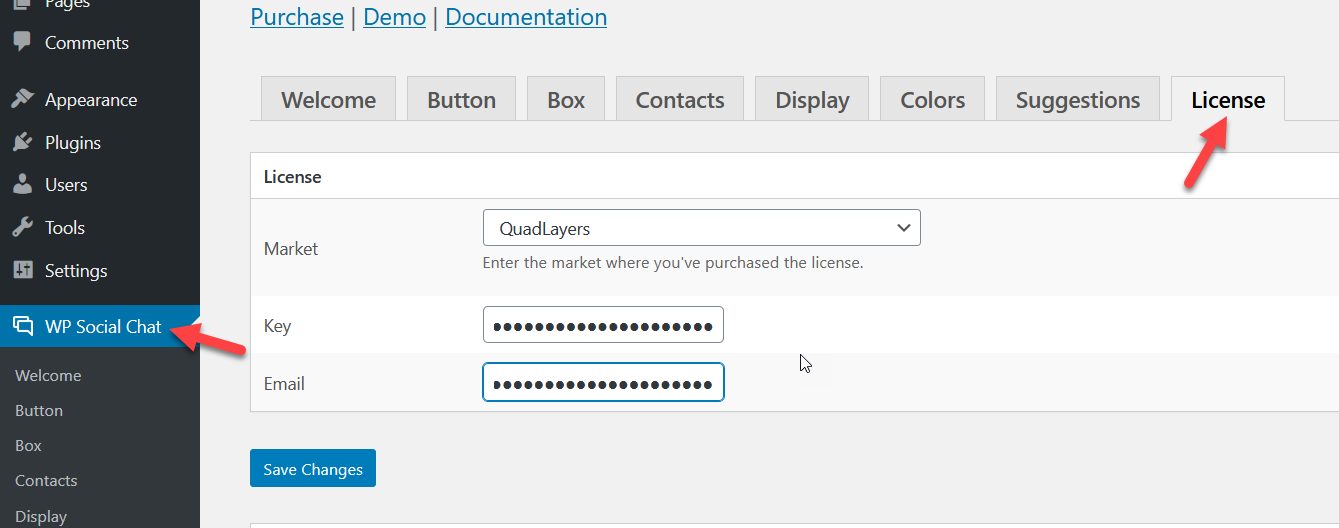Go to Welcome submenu in sidebar
This screenshot has height=528, width=1339.
tap(48, 376)
